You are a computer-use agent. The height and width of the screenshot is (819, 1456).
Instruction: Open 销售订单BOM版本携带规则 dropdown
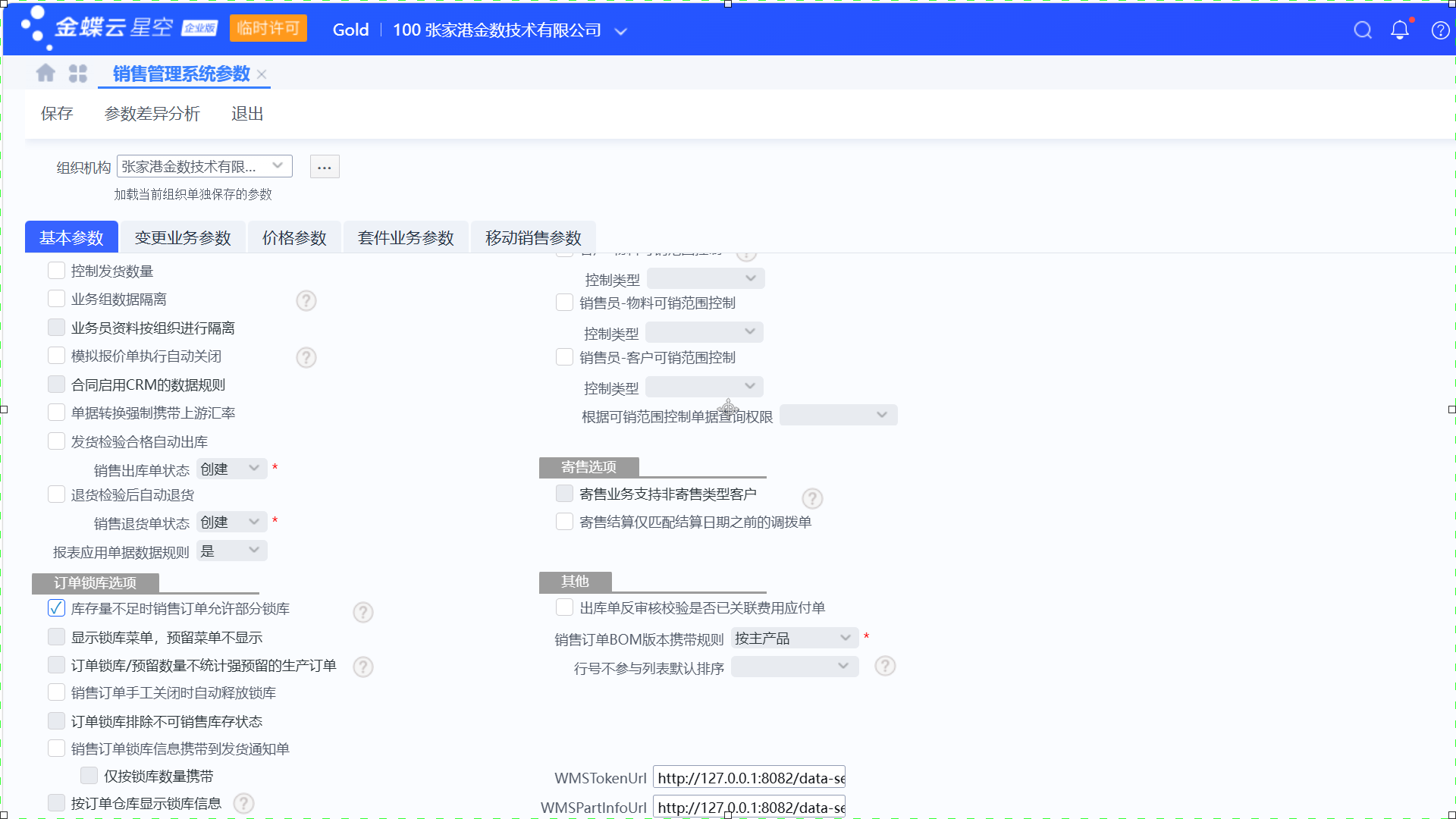(x=794, y=639)
